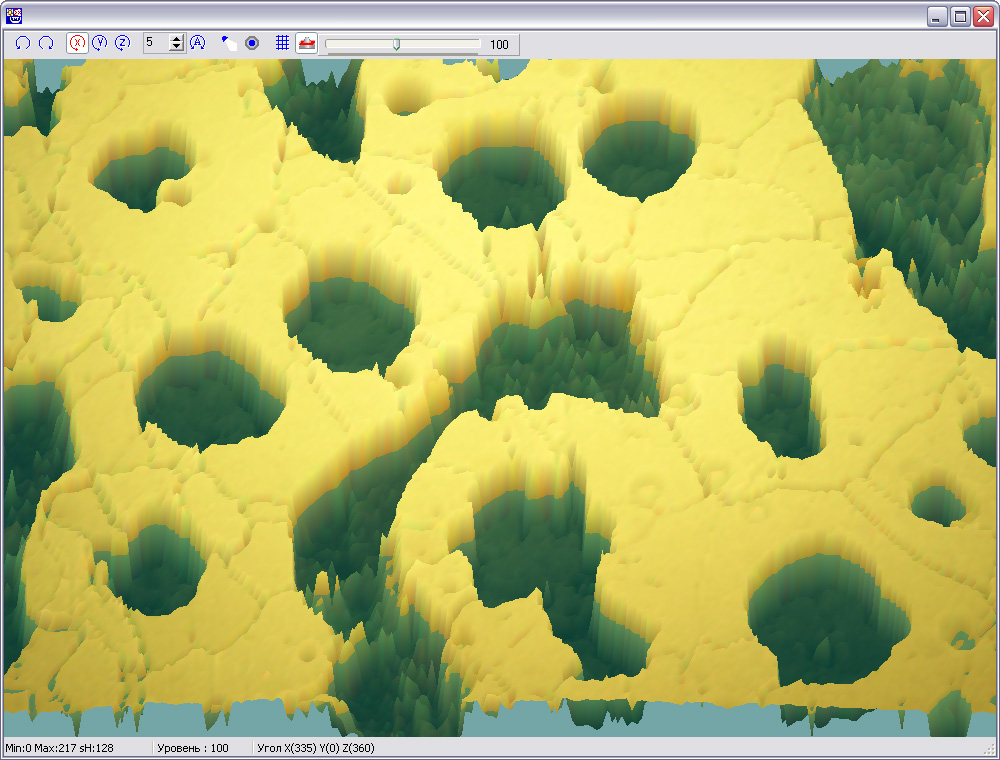Decrease rotation step with the down arrow
This screenshot has height=760, width=1000.
pyautogui.click(x=177, y=47)
